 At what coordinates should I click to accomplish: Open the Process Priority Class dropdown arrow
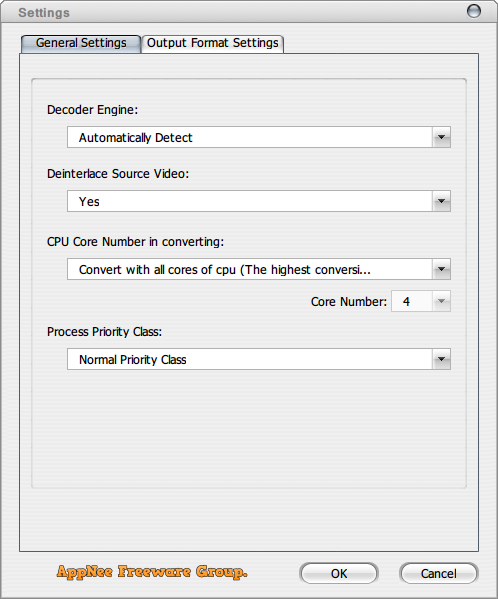coord(441,359)
